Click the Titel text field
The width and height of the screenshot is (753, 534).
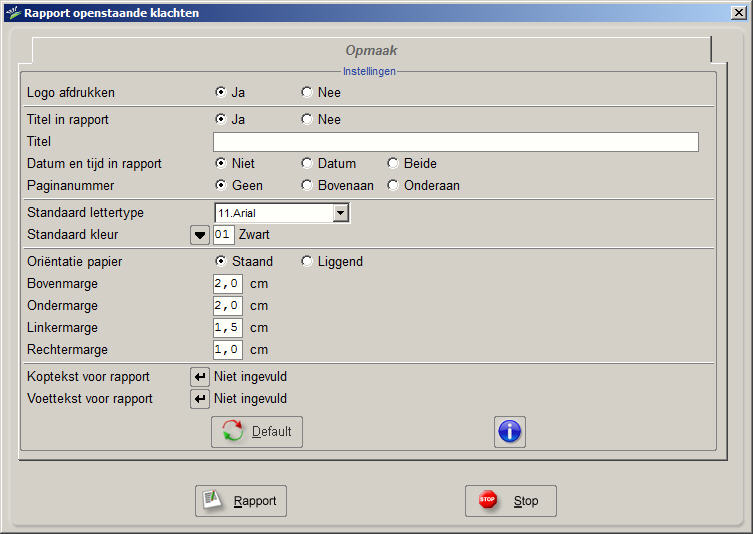pyautogui.click(x=456, y=142)
